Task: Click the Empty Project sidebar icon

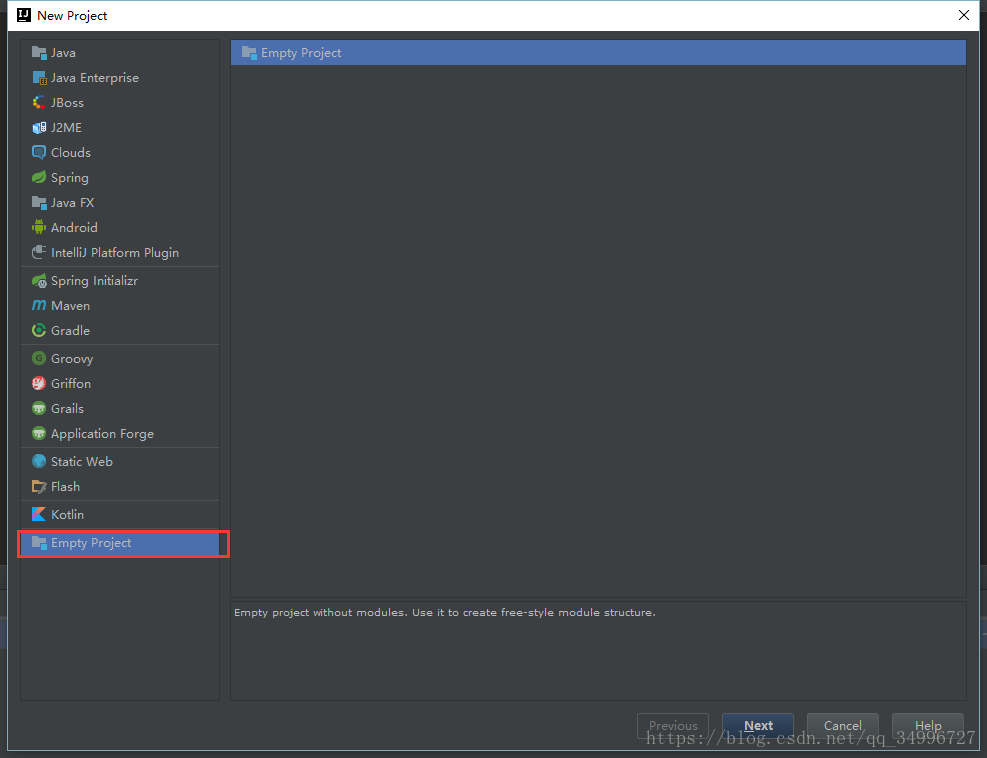Action: click(x=39, y=543)
